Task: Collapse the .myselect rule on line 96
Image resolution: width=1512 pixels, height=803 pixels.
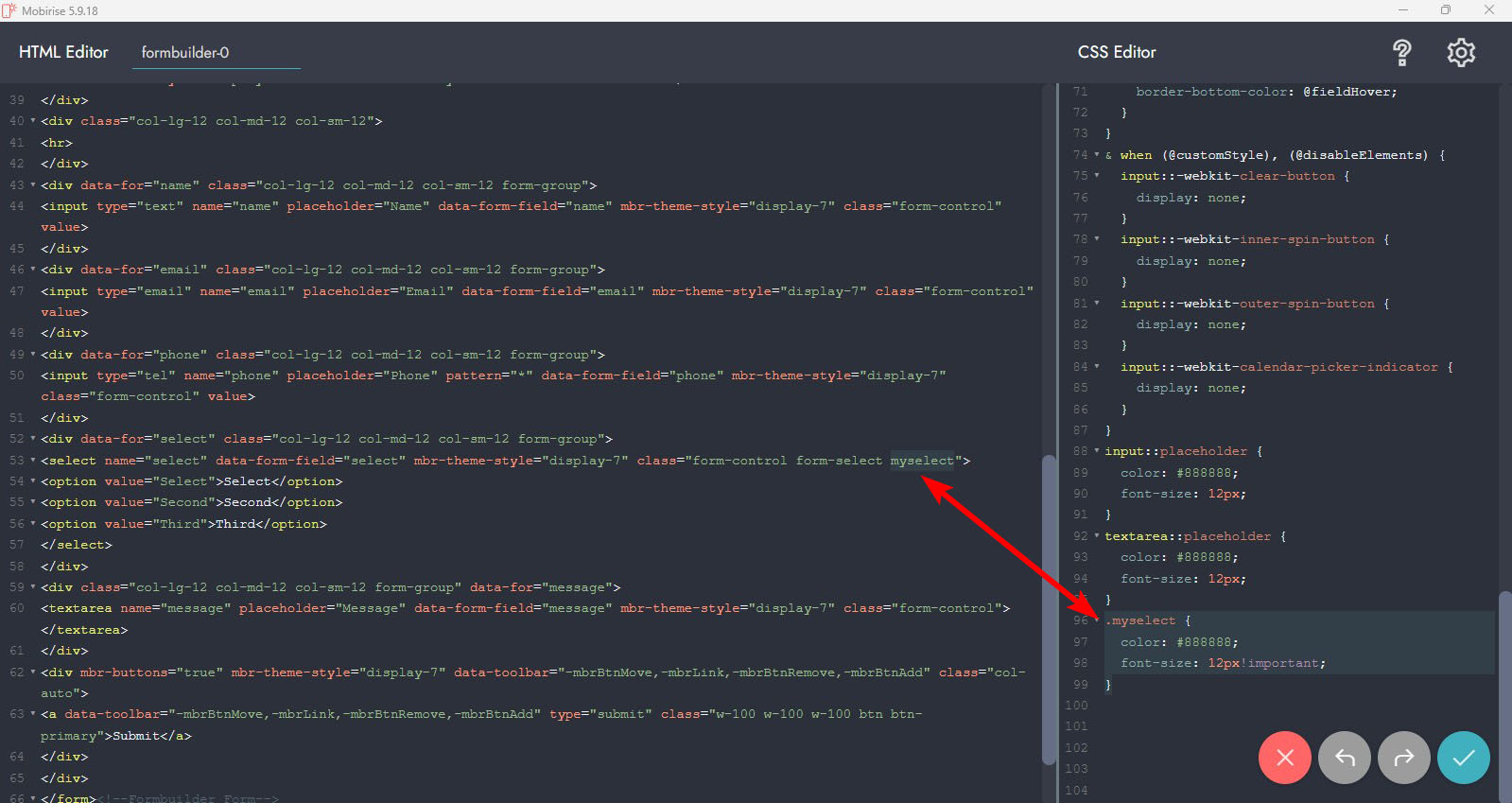Action: tap(1097, 620)
